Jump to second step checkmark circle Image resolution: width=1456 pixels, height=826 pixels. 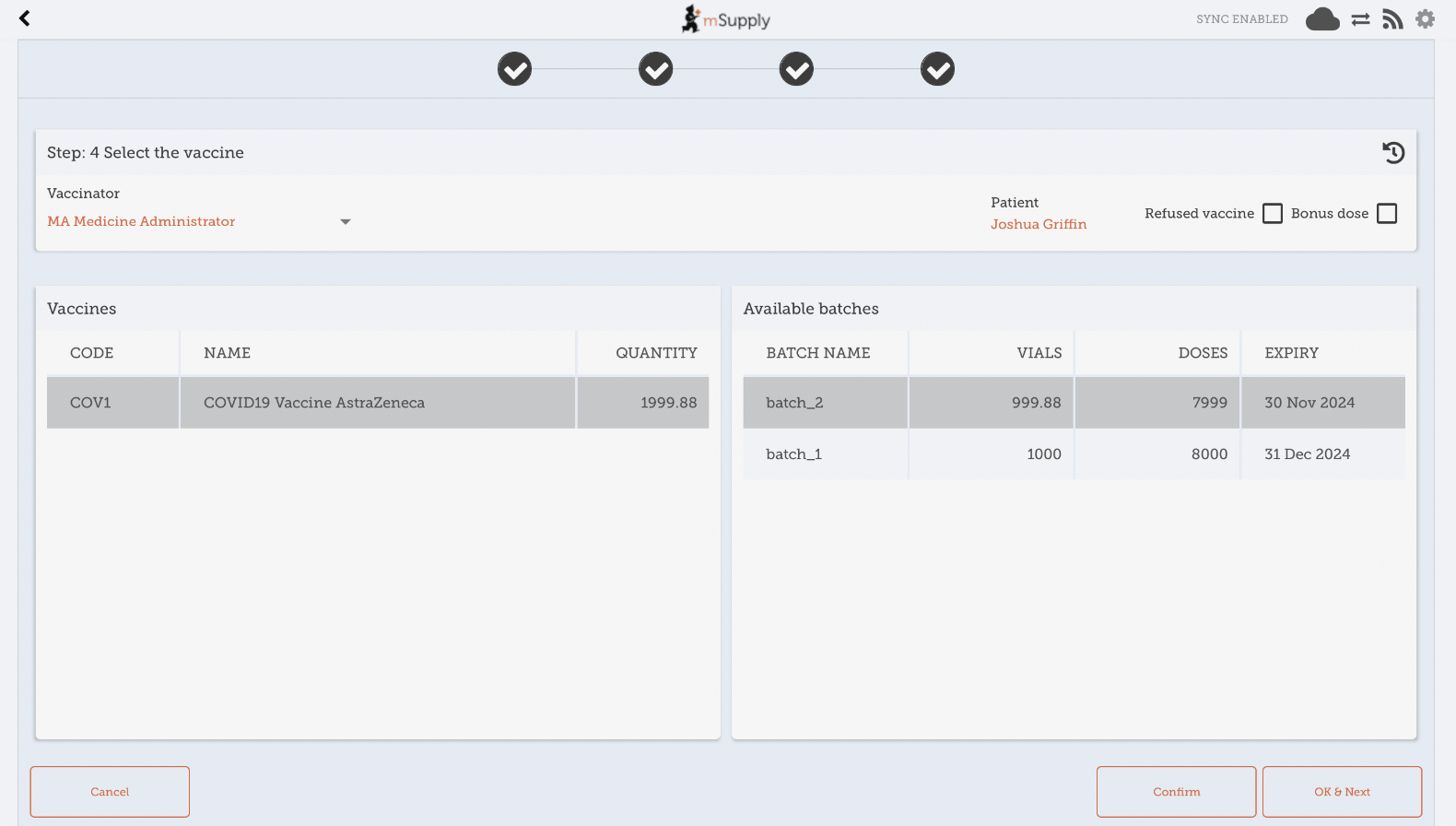click(655, 69)
